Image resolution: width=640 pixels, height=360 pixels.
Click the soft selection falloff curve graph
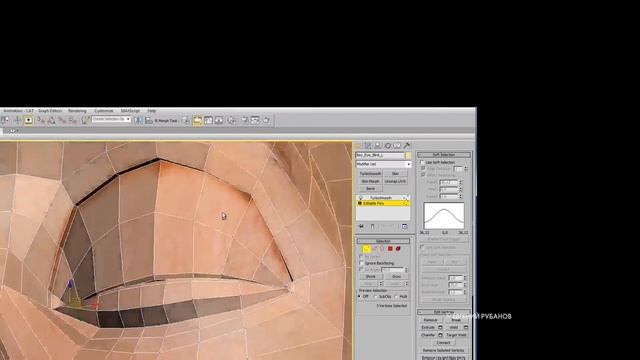(x=444, y=216)
